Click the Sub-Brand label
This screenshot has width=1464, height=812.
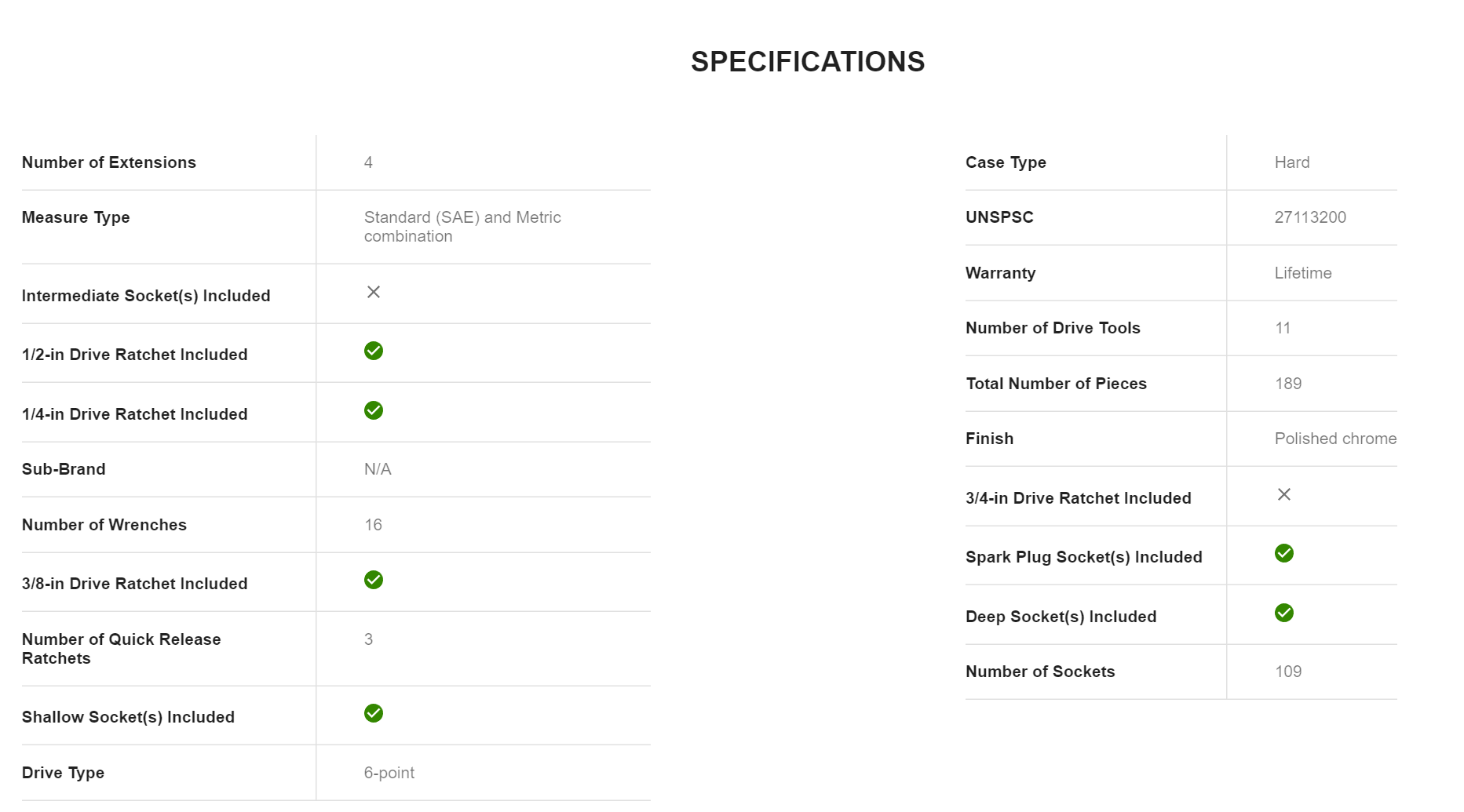[64, 469]
